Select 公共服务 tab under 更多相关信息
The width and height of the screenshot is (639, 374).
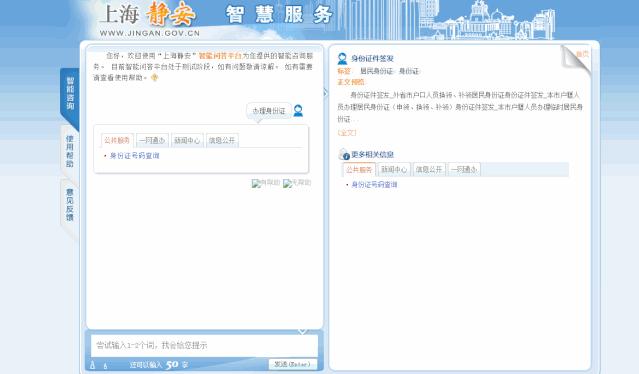pos(359,169)
